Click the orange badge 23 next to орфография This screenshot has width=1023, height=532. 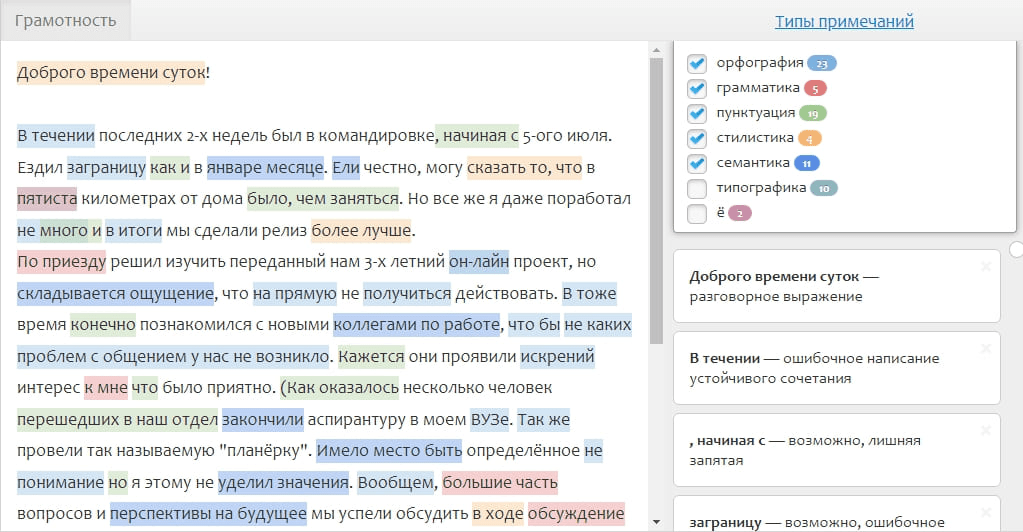click(821, 63)
